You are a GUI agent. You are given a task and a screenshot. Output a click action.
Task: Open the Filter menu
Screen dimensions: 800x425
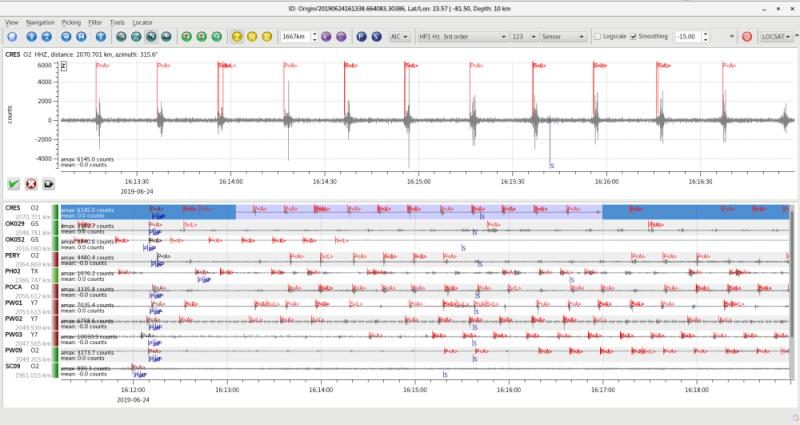[95, 22]
